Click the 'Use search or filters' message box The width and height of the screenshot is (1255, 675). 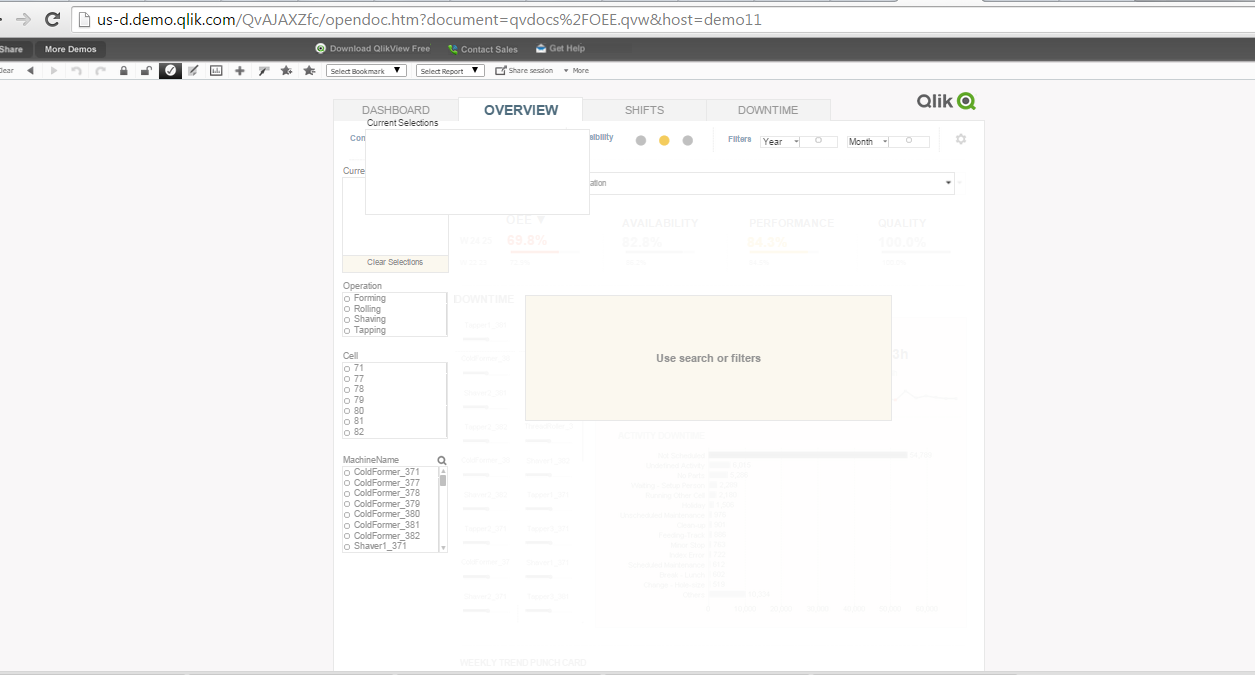[708, 358]
